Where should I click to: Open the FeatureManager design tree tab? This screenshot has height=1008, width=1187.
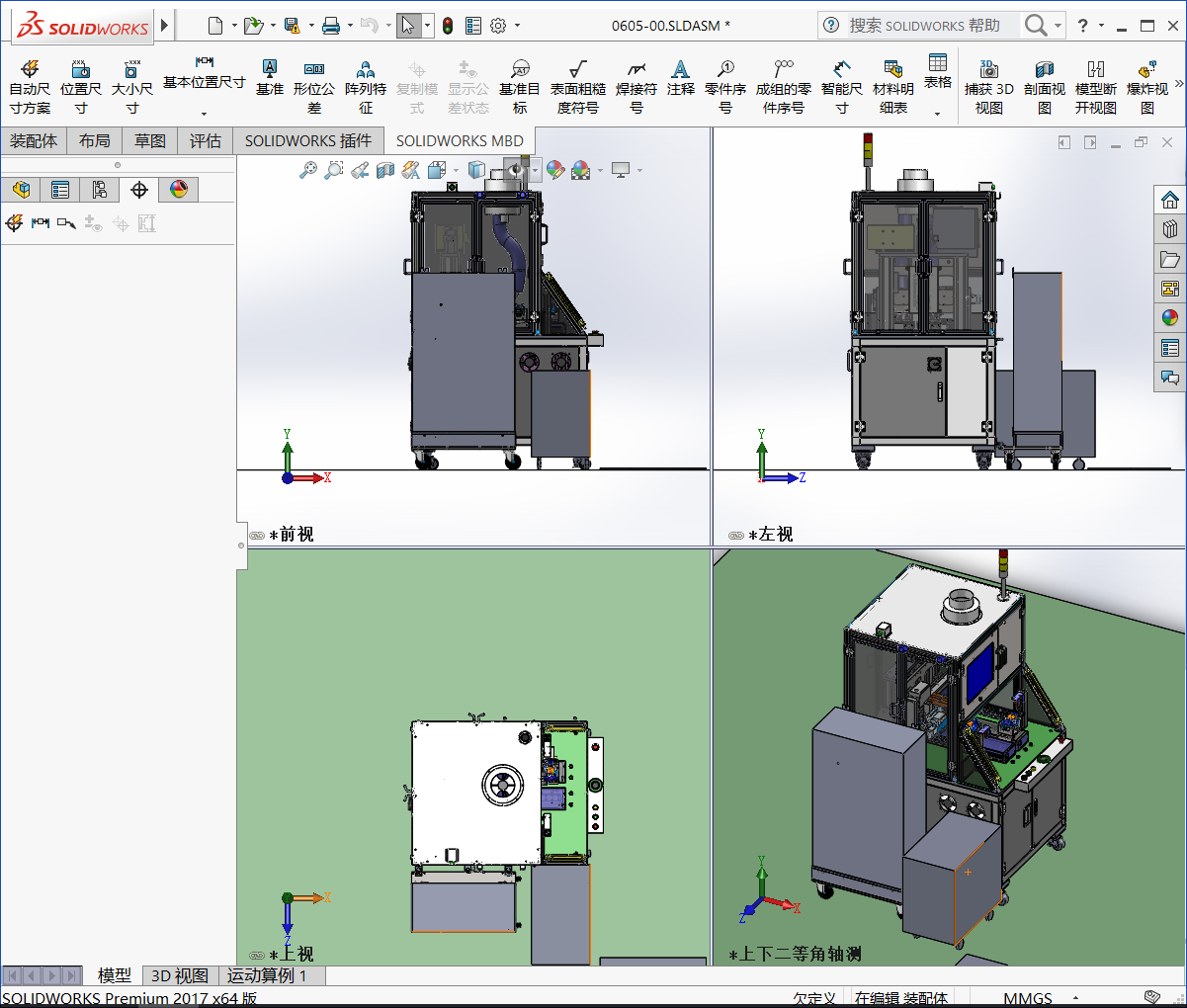tap(22, 189)
